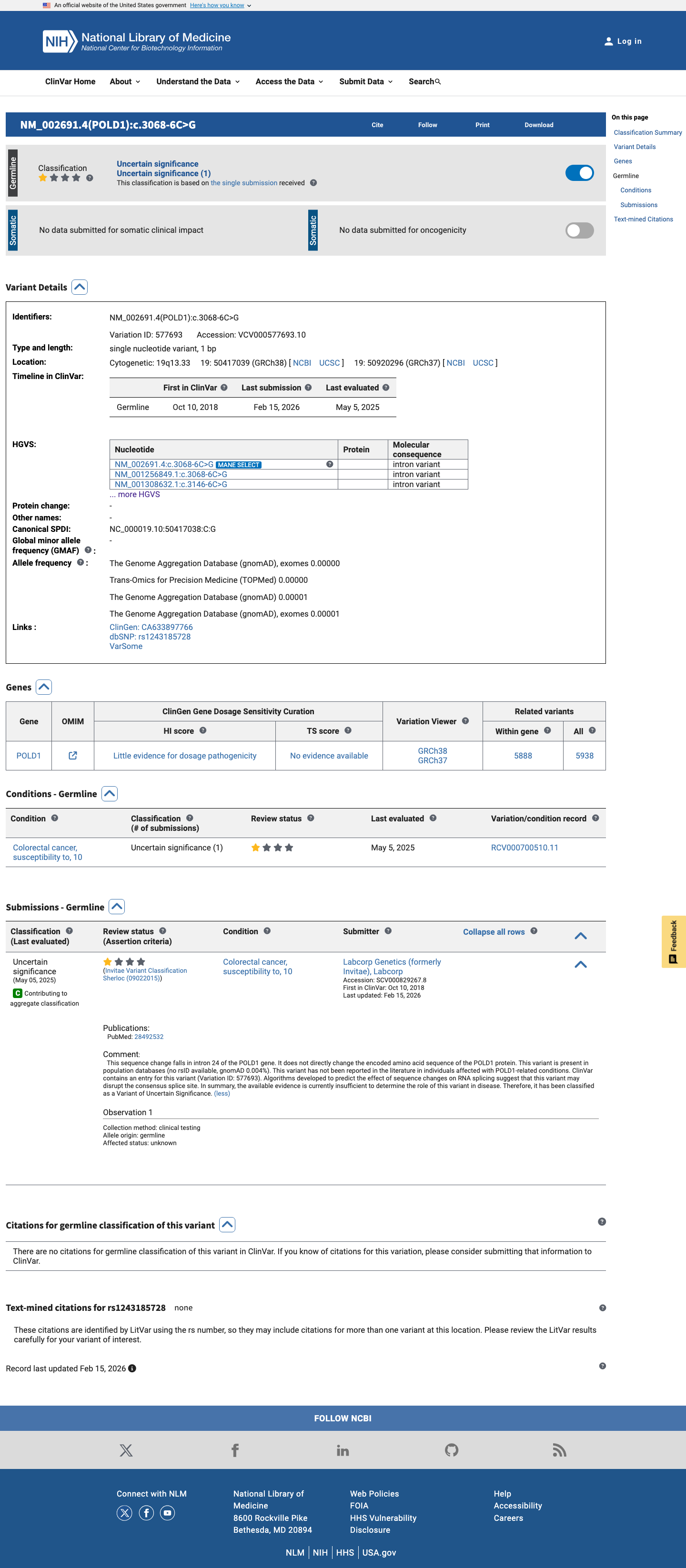Click the NIH National Library of Medicine logo
This screenshot has height=1568, width=686.
click(x=137, y=41)
